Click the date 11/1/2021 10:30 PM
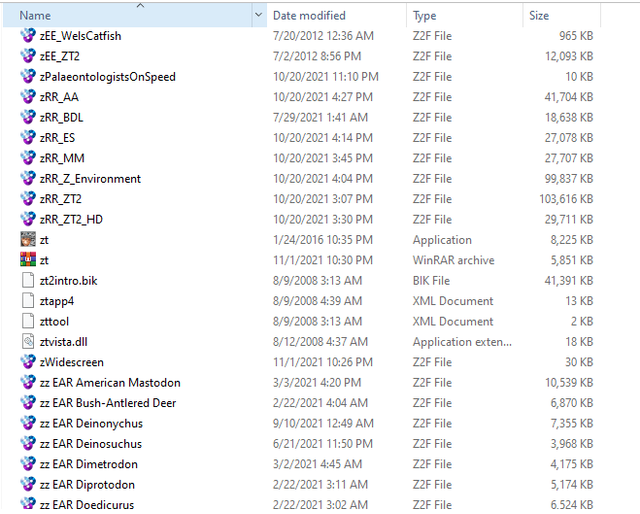Screen dimensions: 640x514 coord(323,260)
